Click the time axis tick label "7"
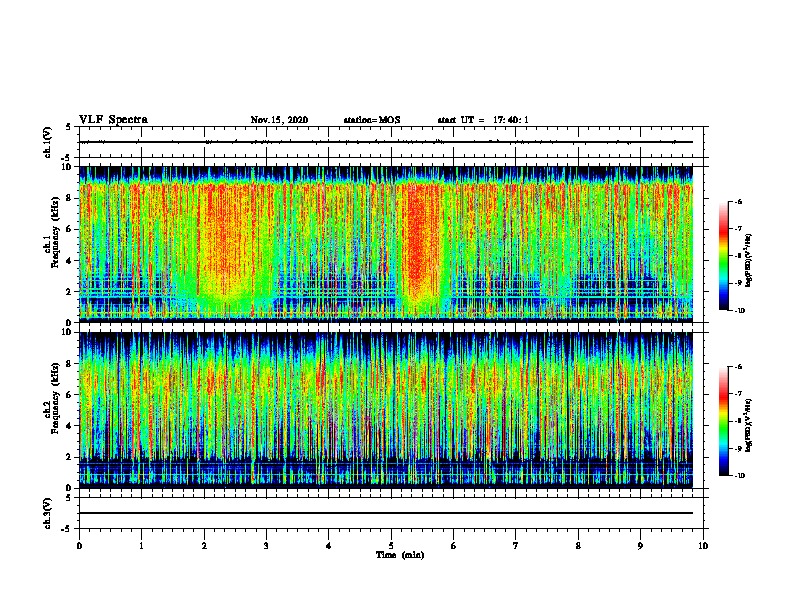The width and height of the screenshot is (792, 612). (x=516, y=546)
